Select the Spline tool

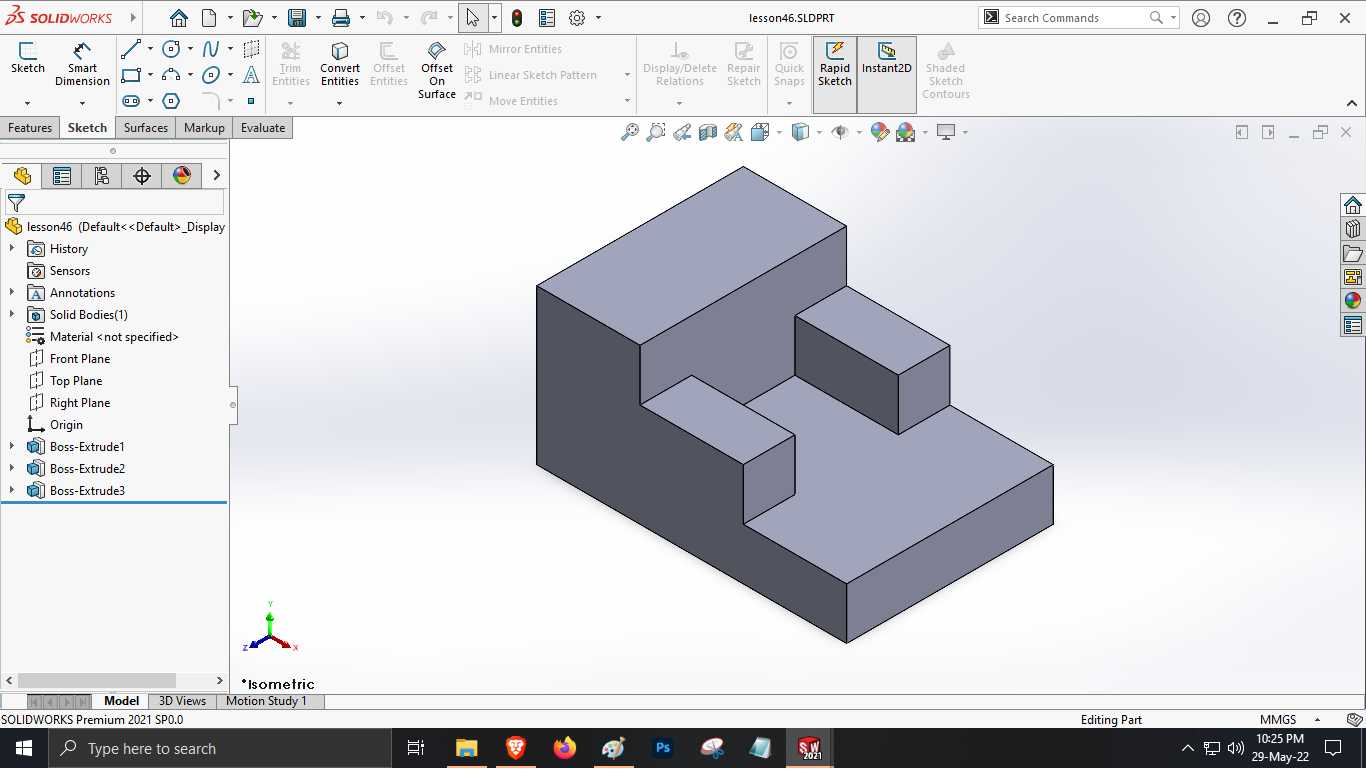click(211, 49)
